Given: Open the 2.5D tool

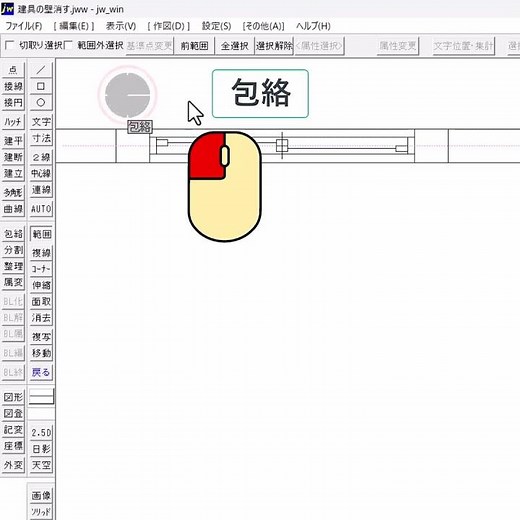Looking at the screenshot, I should click(41, 433).
